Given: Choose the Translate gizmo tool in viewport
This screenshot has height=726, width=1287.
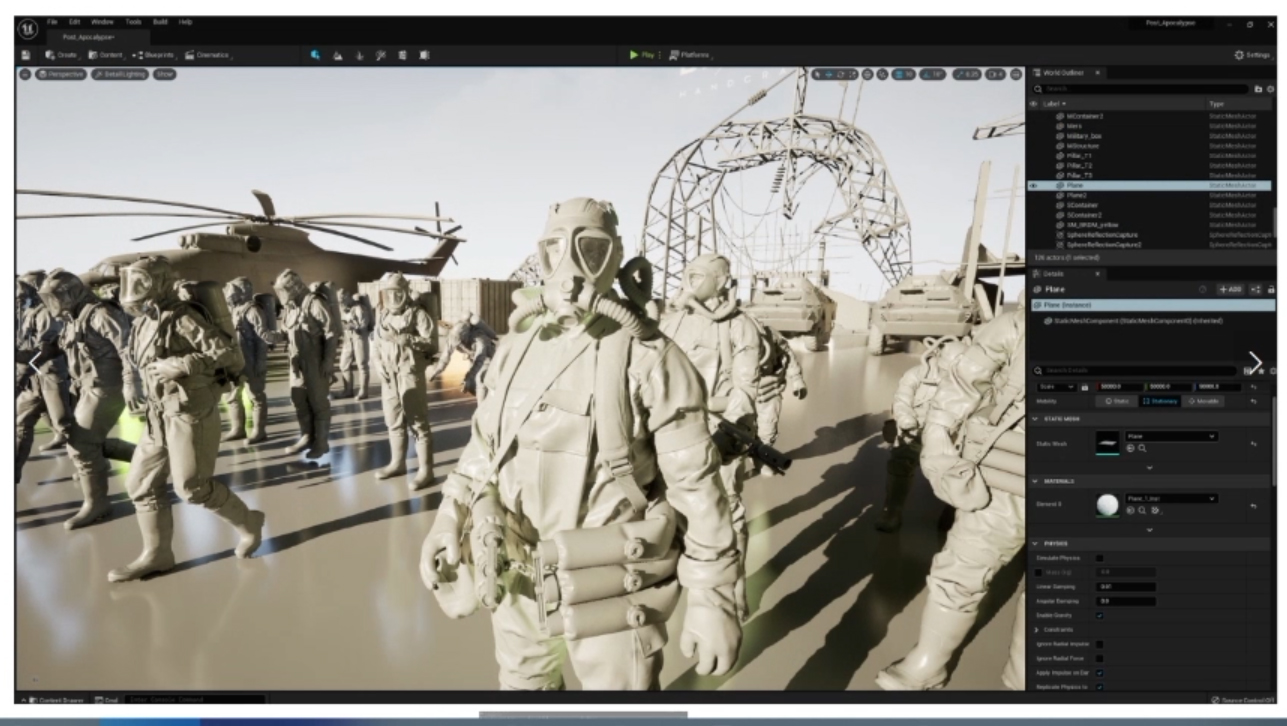Looking at the screenshot, I should pos(830,74).
